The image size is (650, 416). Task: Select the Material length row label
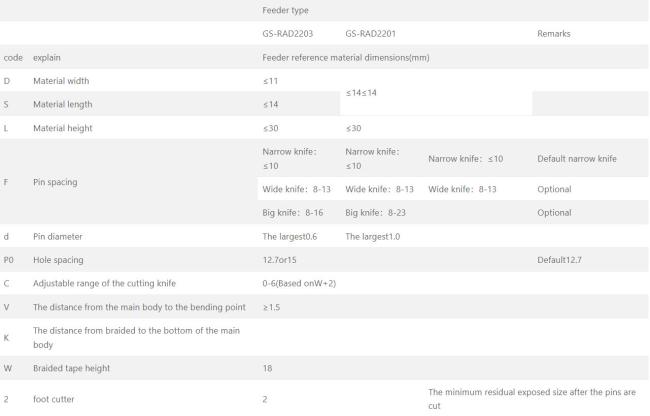[x=63, y=104]
